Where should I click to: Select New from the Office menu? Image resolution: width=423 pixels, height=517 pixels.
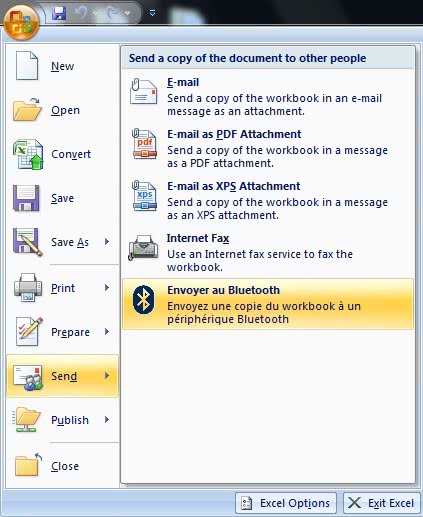(x=62, y=66)
